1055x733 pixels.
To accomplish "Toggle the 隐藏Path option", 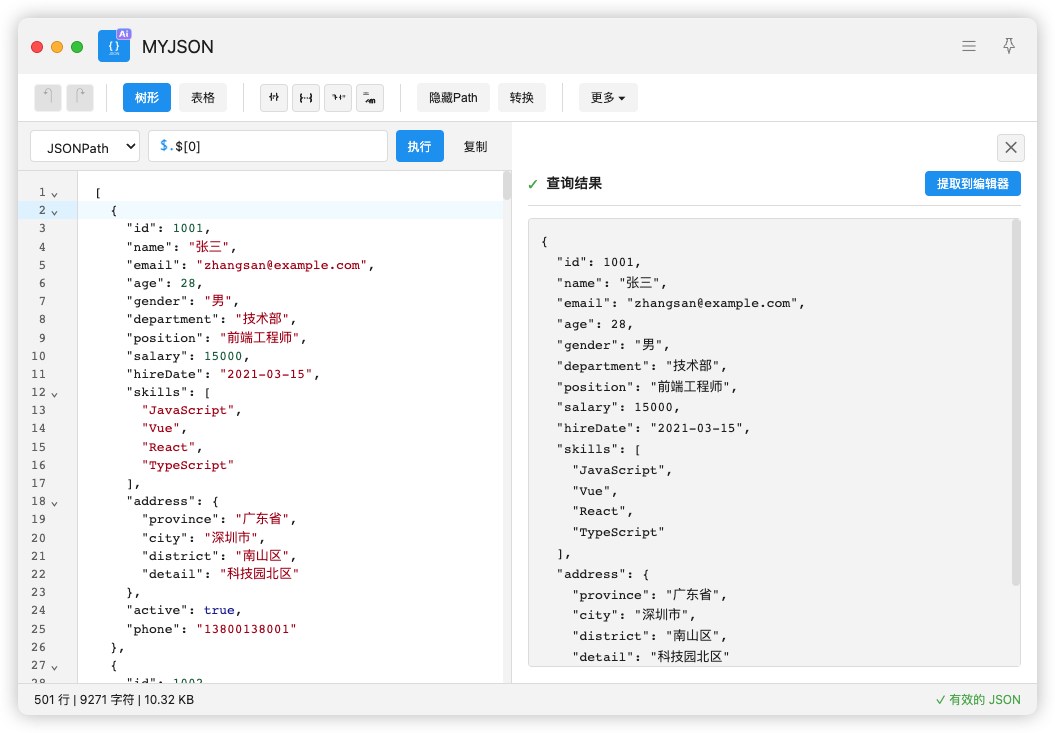I will pos(453,97).
